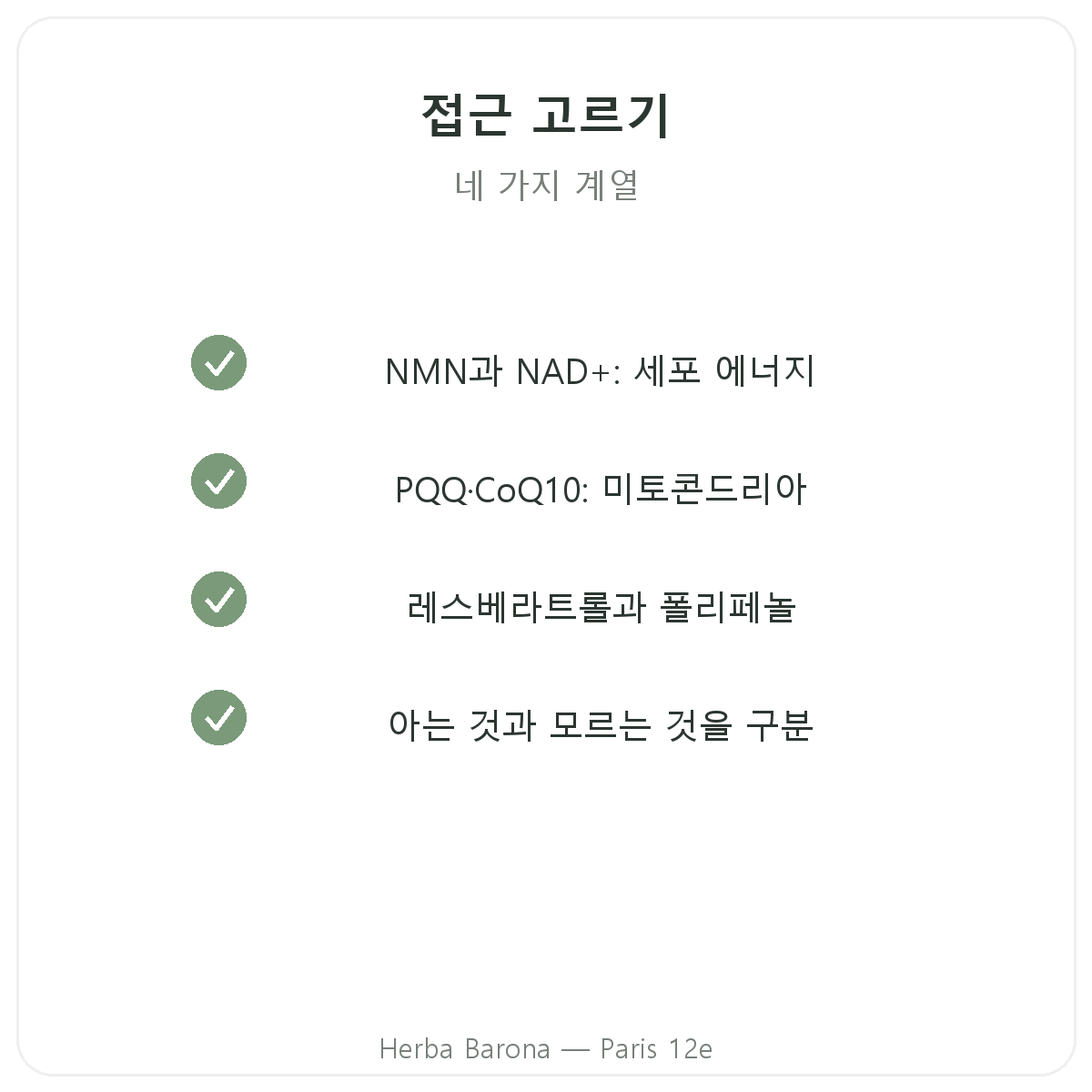Select the 접근 고르기 heading
This screenshot has height=1092, width=1092.
tap(546, 116)
